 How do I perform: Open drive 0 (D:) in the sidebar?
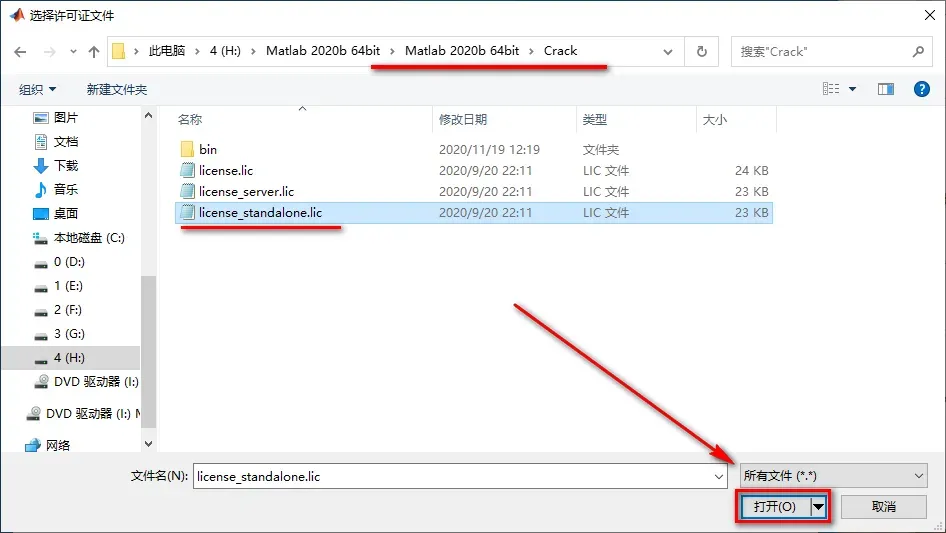pos(69,262)
